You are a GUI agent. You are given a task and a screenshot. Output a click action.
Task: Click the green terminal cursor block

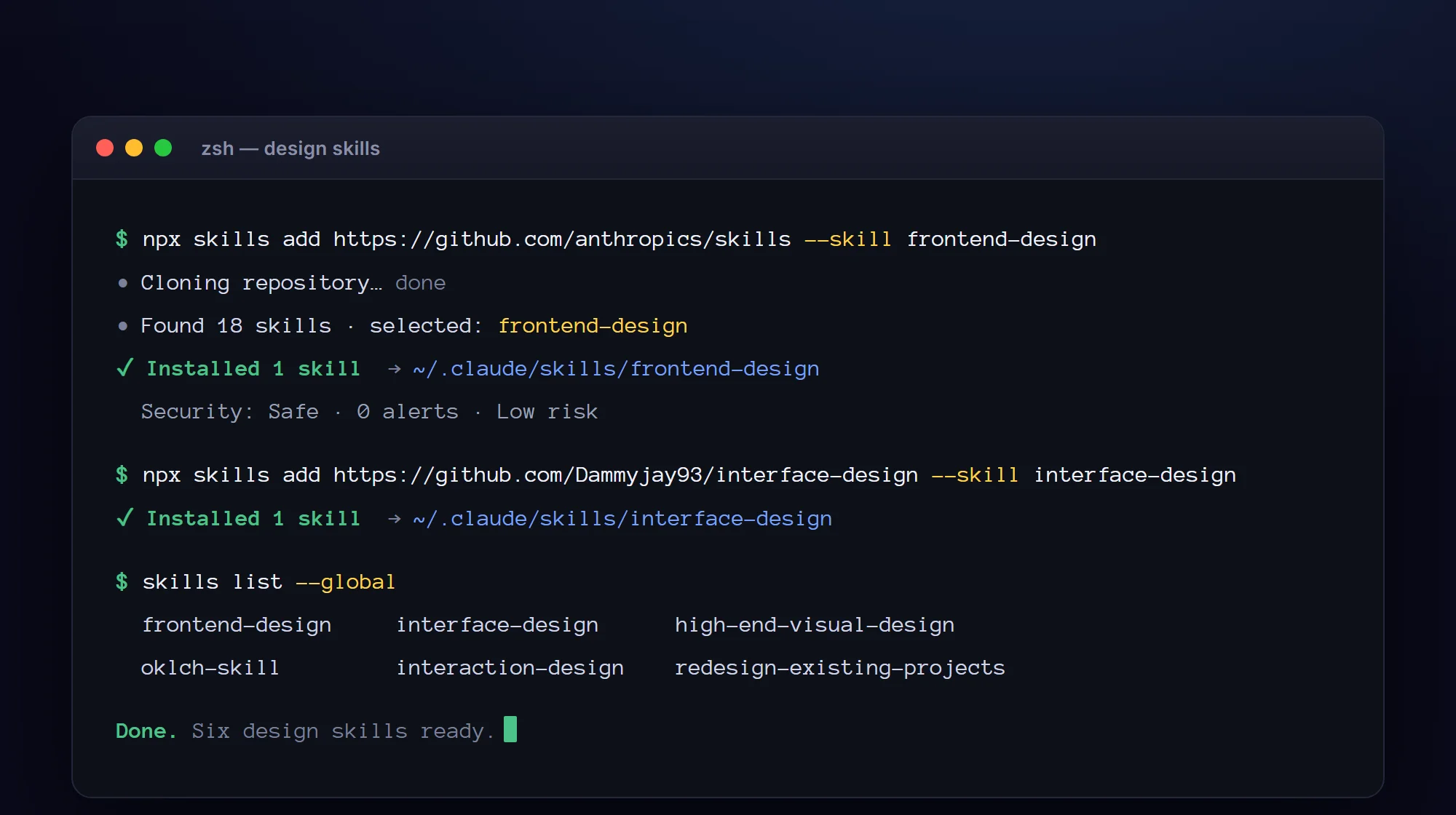pyautogui.click(x=510, y=729)
